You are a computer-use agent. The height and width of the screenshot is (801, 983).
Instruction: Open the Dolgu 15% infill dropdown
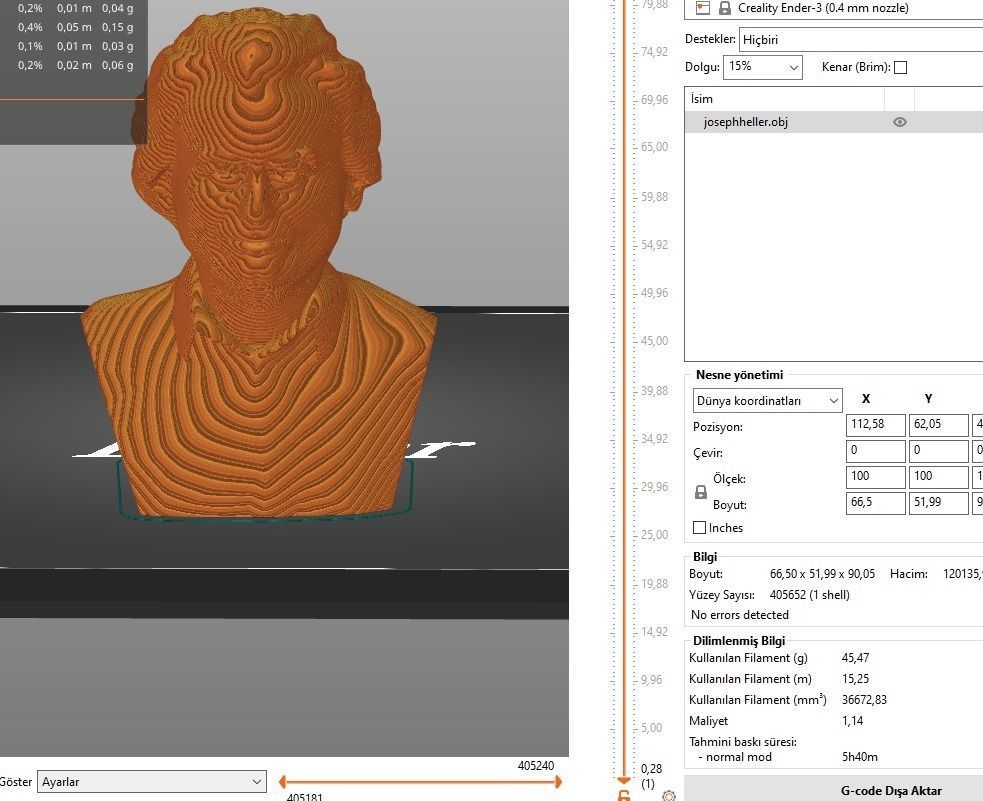(x=762, y=67)
